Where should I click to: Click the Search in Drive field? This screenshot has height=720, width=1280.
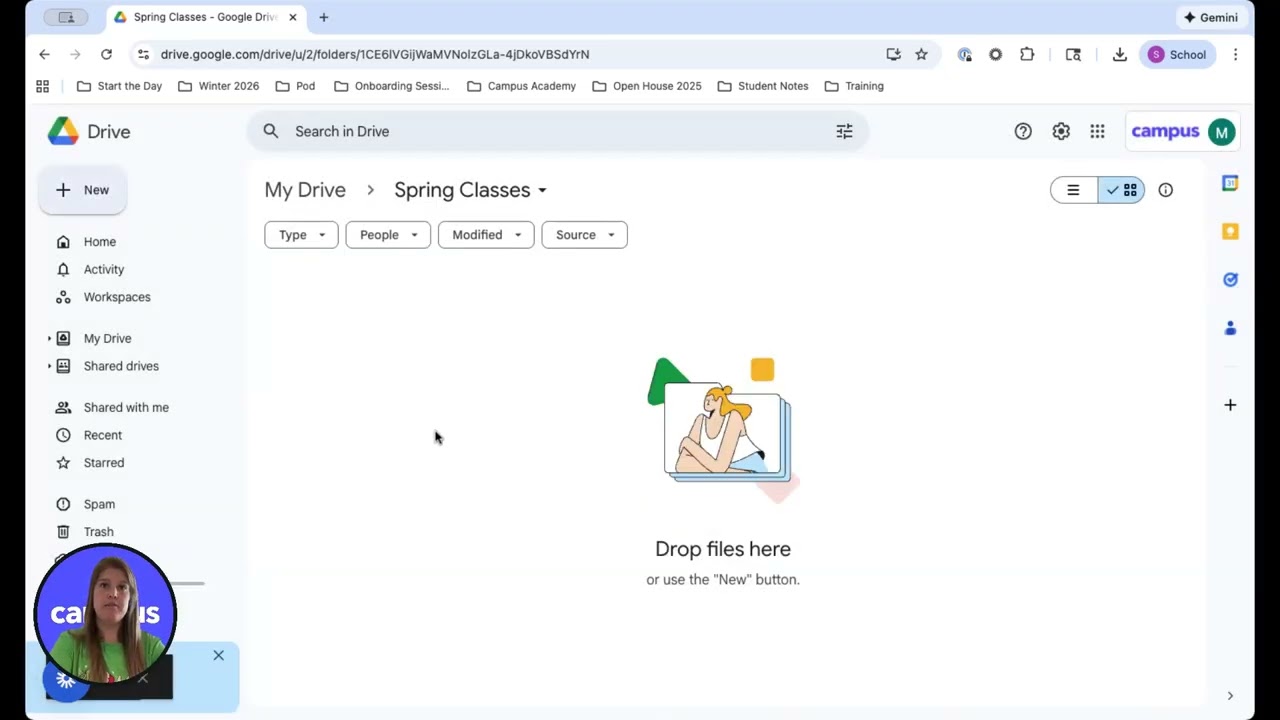[x=556, y=131]
